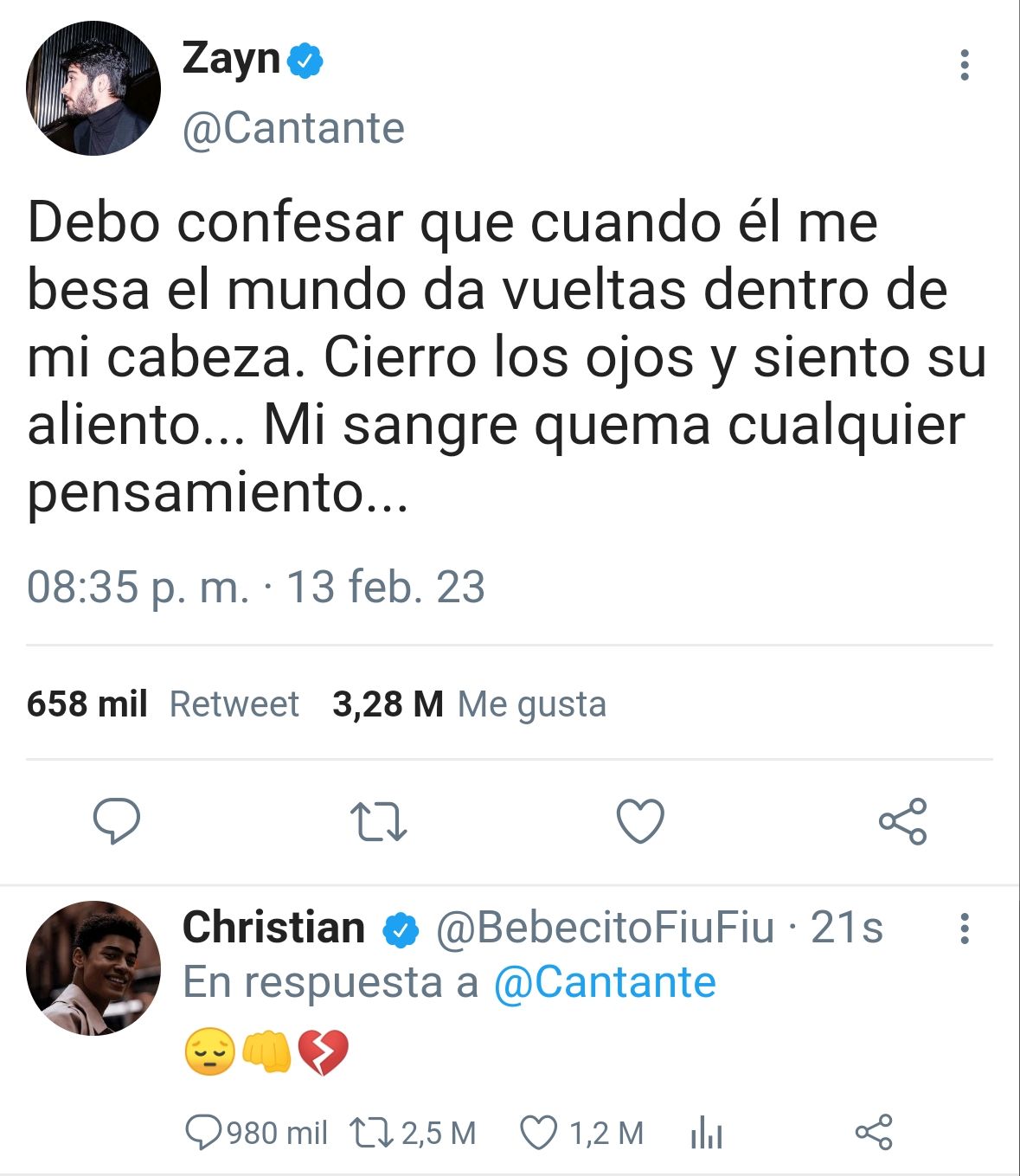Viewport: 1020px width, 1176px height.
Task: Reply to Zayn's tweet with comment icon
Action: click(117, 821)
